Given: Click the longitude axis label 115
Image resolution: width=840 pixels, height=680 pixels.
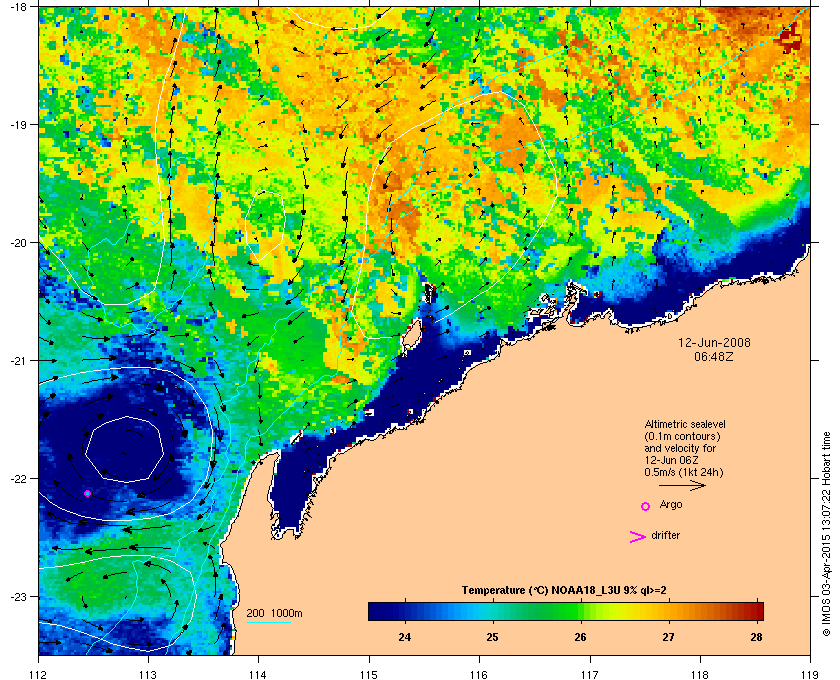Looking at the screenshot, I should point(369,675).
